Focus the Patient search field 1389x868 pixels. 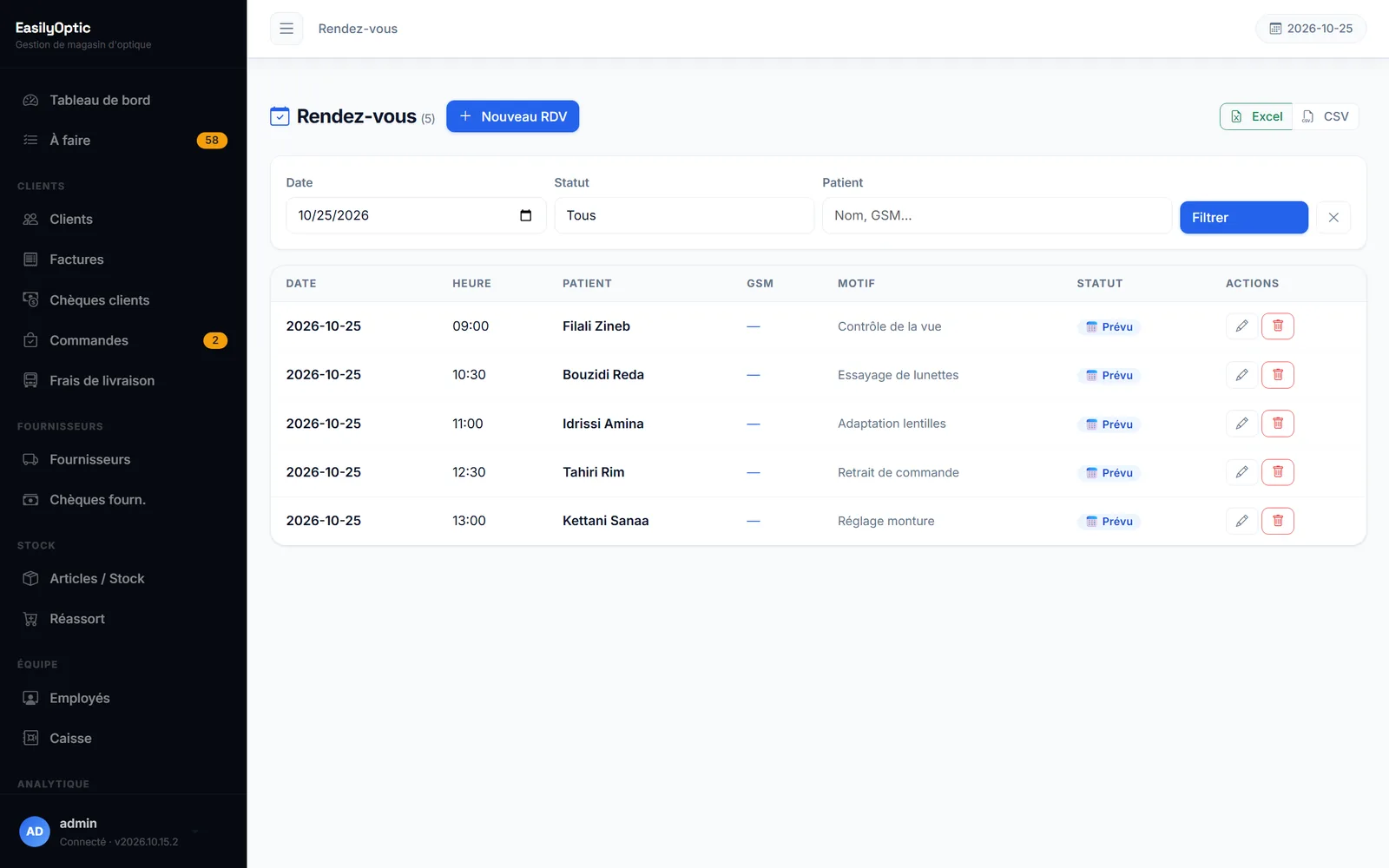pos(997,215)
